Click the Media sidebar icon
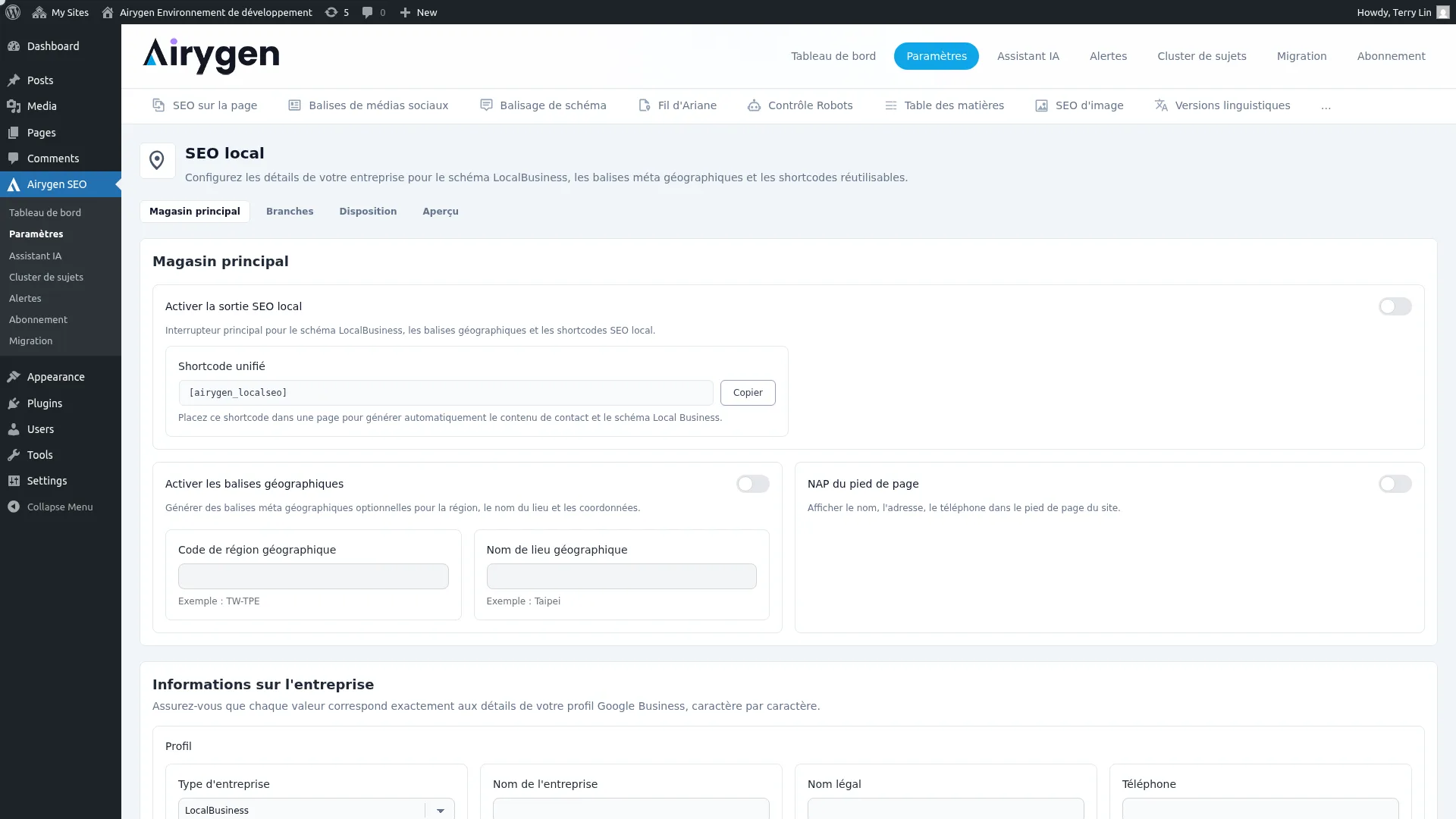This screenshot has height=819, width=1456. pyautogui.click(x=14, y=106)
